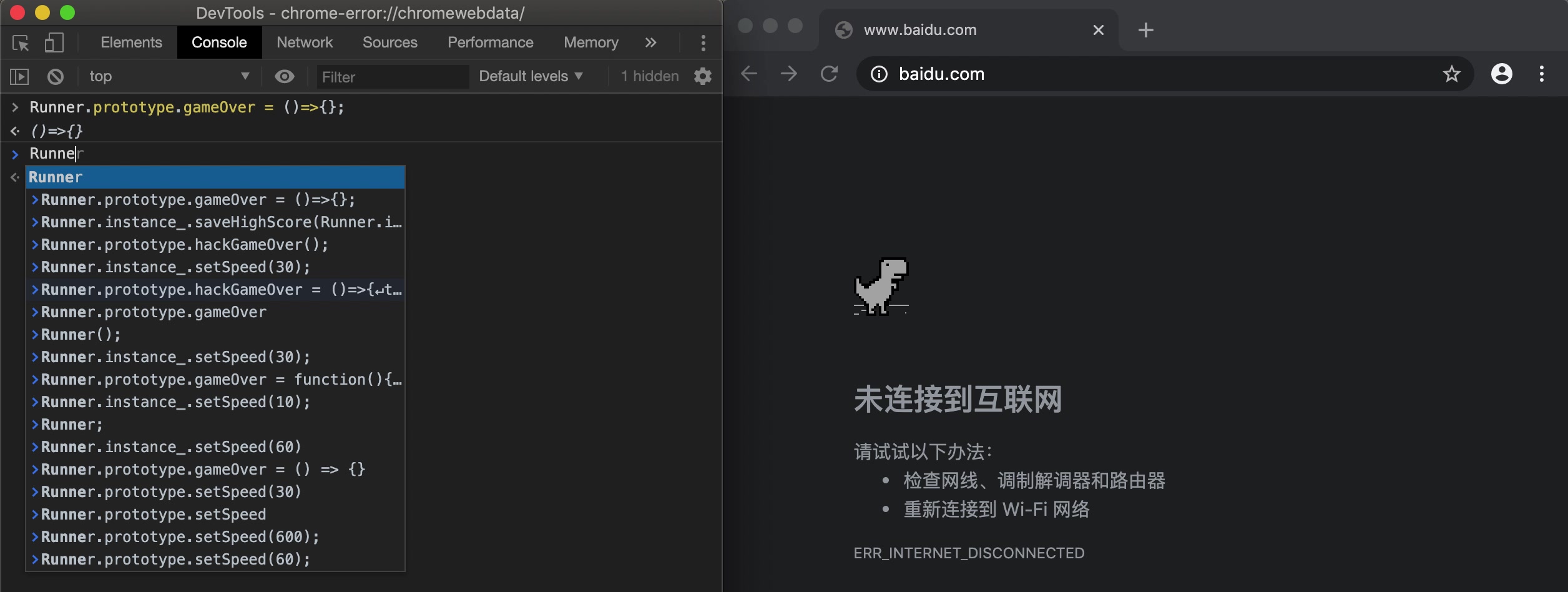Choose Runner.instance_.saveHighScore history suggestion

pos(215,222)
